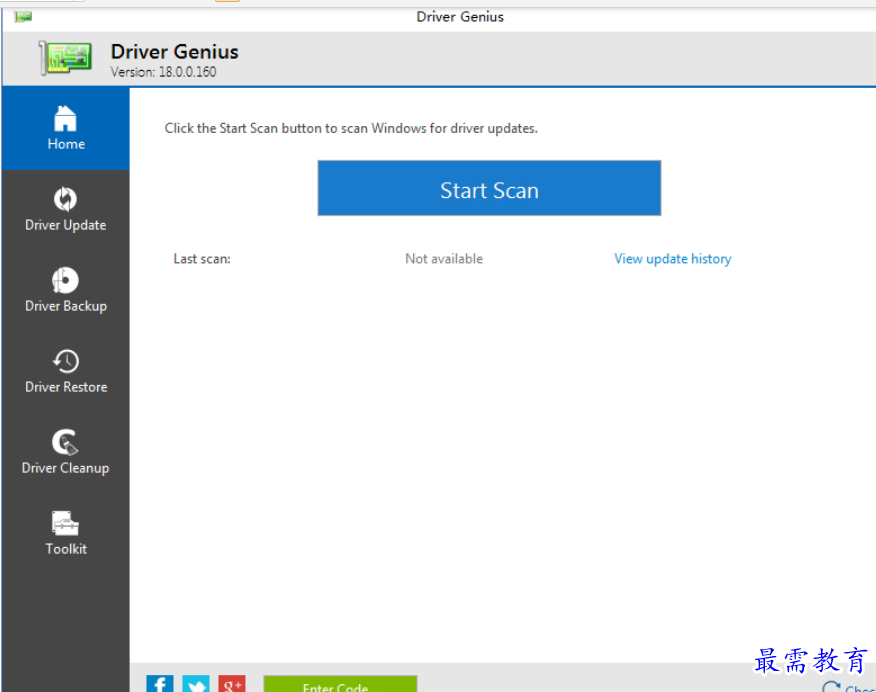Click the Toolkit toolbox icon
Image resolution: width=876 pixels, height=692 pixels.
click(65, 523)
